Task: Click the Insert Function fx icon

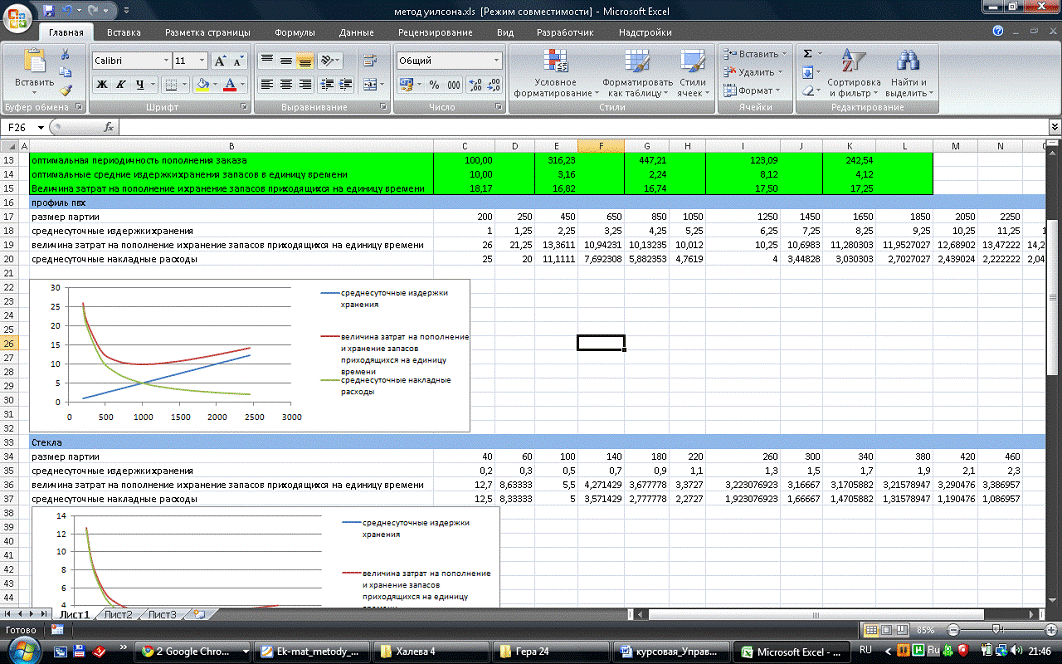Action: [x=108, y=128]
